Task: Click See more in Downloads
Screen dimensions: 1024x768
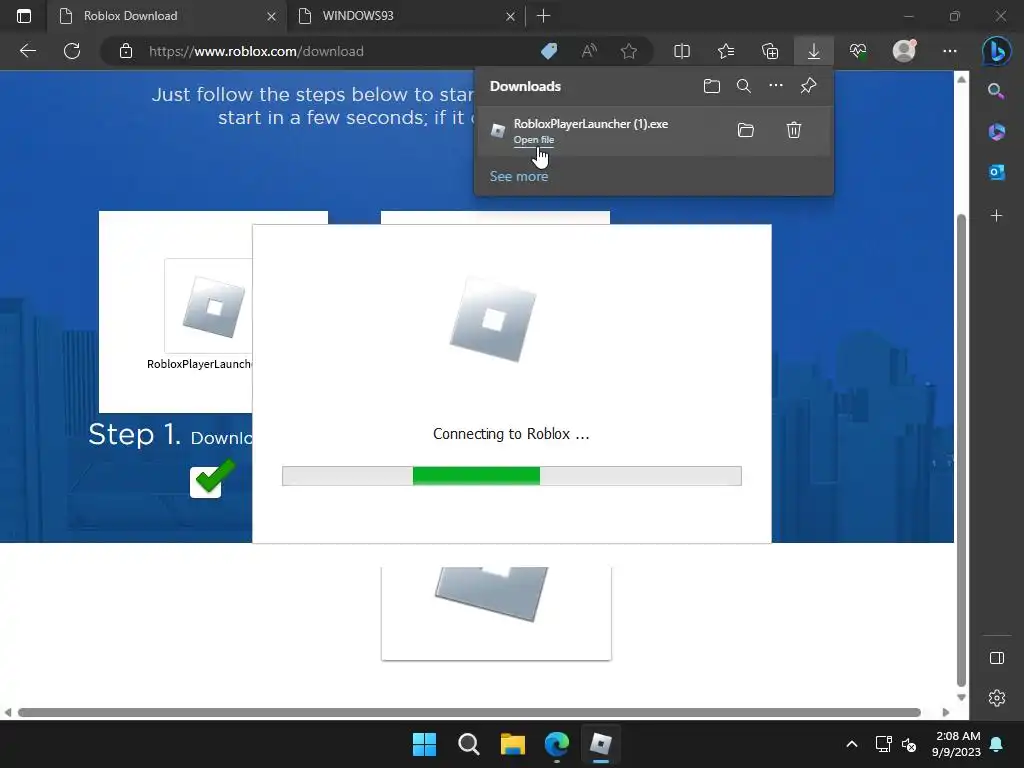Action: point(519,176)
